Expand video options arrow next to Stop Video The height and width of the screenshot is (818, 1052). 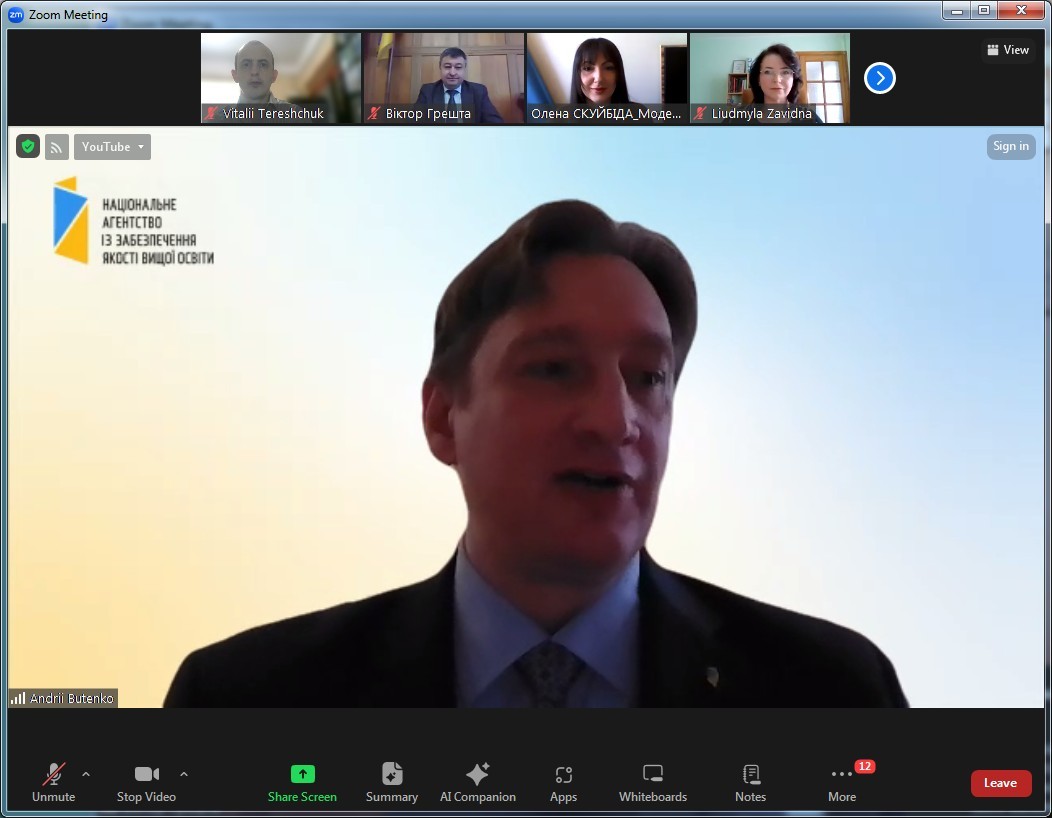tap(184, 774)
